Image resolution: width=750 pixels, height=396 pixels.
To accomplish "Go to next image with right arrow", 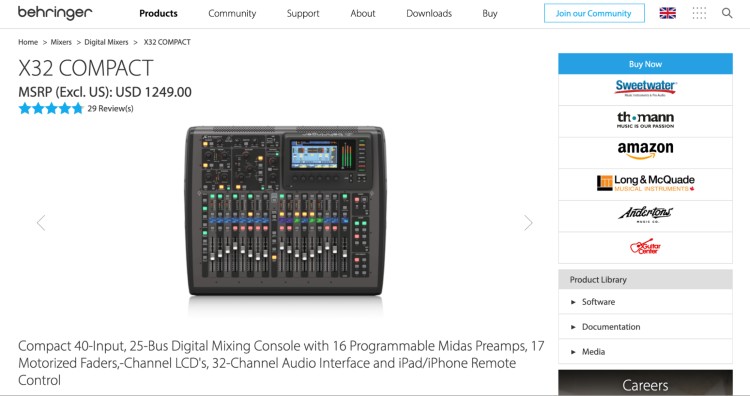I will coord(528,222).
